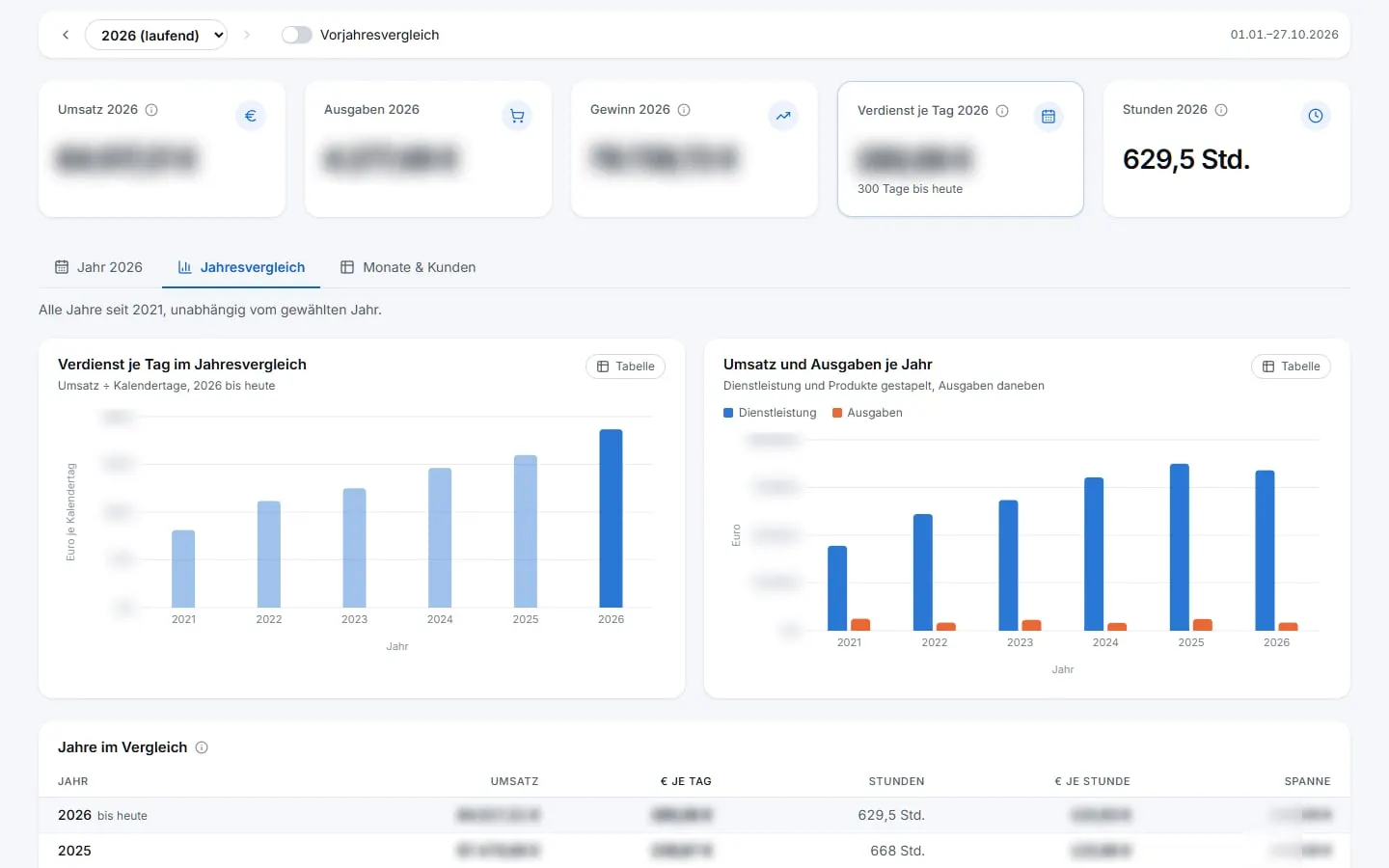Click the € JE STUNDE column header
The height and width of the screenshot is (868, 1389).
(1092, 781)
